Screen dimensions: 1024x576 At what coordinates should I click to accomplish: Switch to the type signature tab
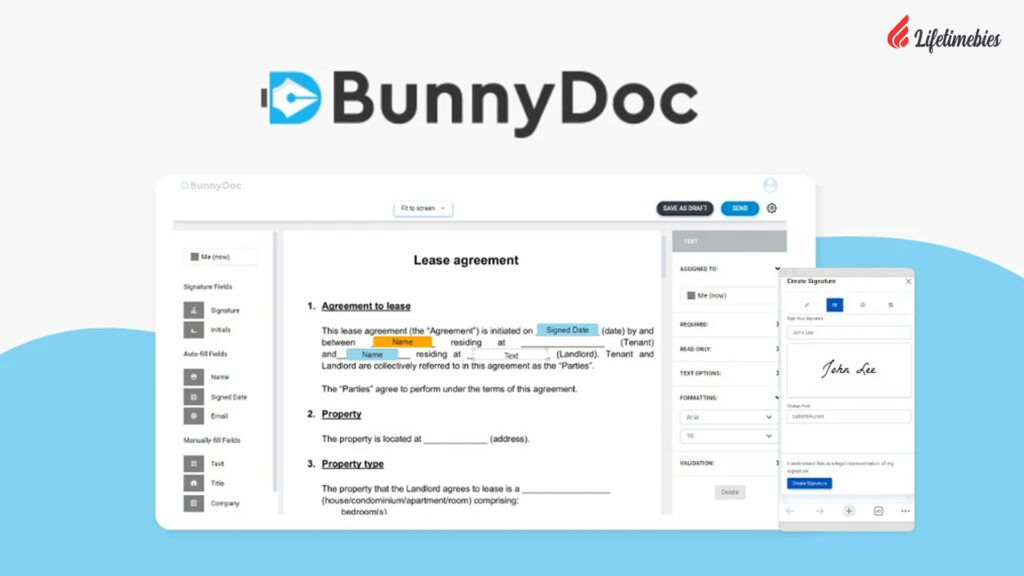point(835,306)
